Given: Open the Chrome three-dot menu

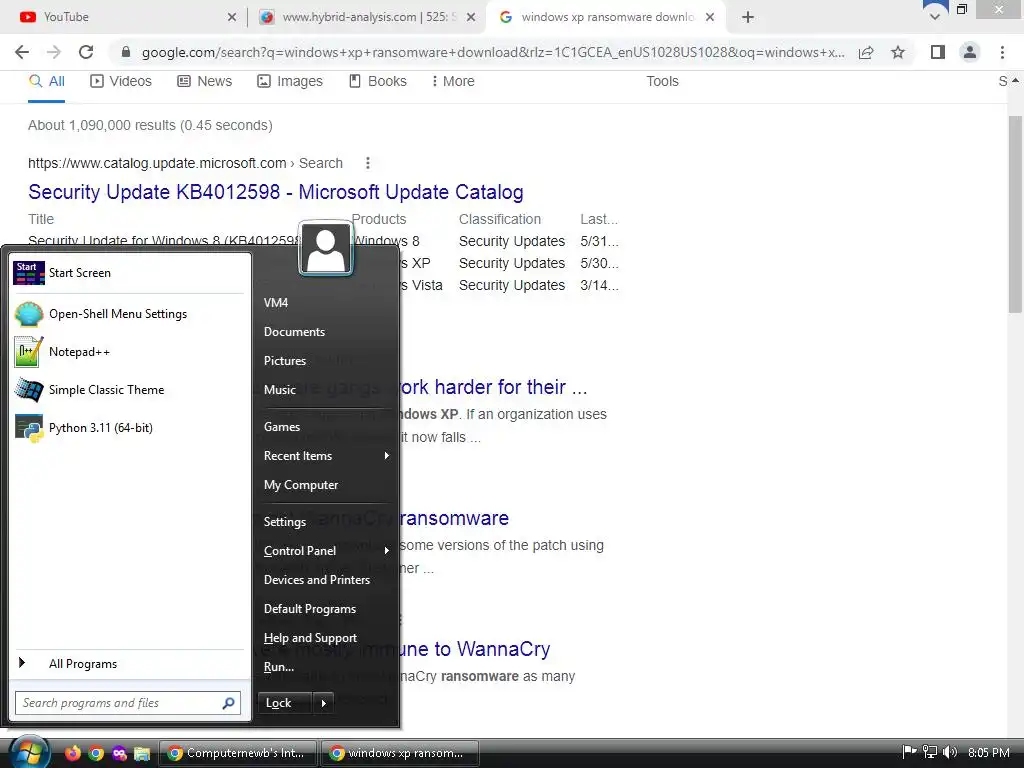Looking at the screenshot, I should tap(1002, 52).
